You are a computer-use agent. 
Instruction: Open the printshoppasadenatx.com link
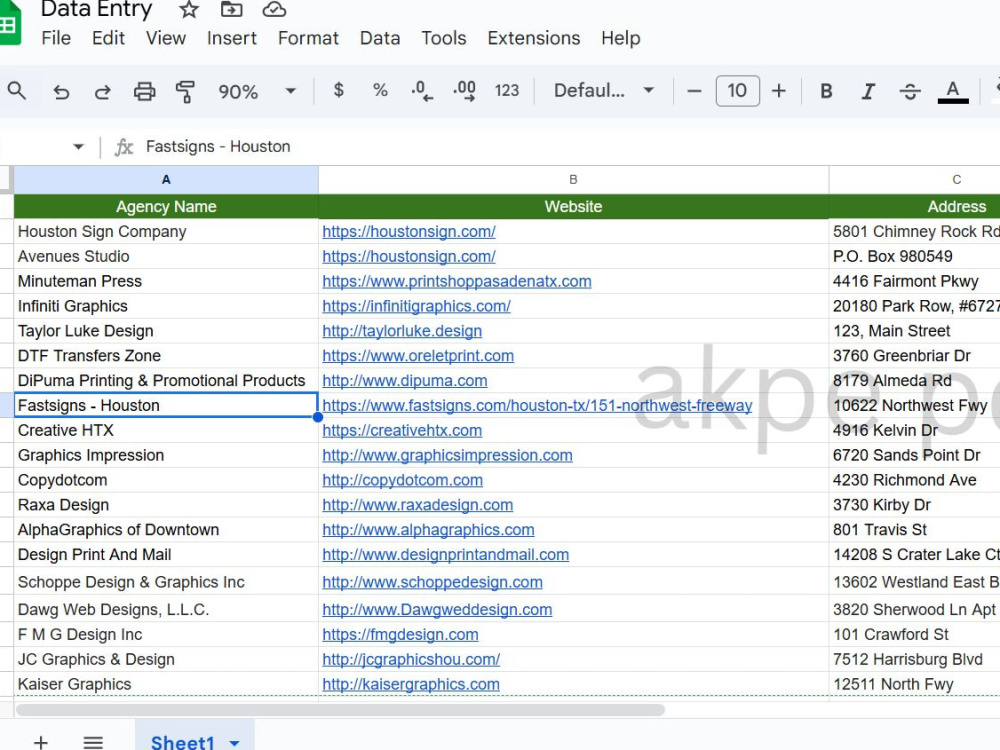[x=457, y=281]
